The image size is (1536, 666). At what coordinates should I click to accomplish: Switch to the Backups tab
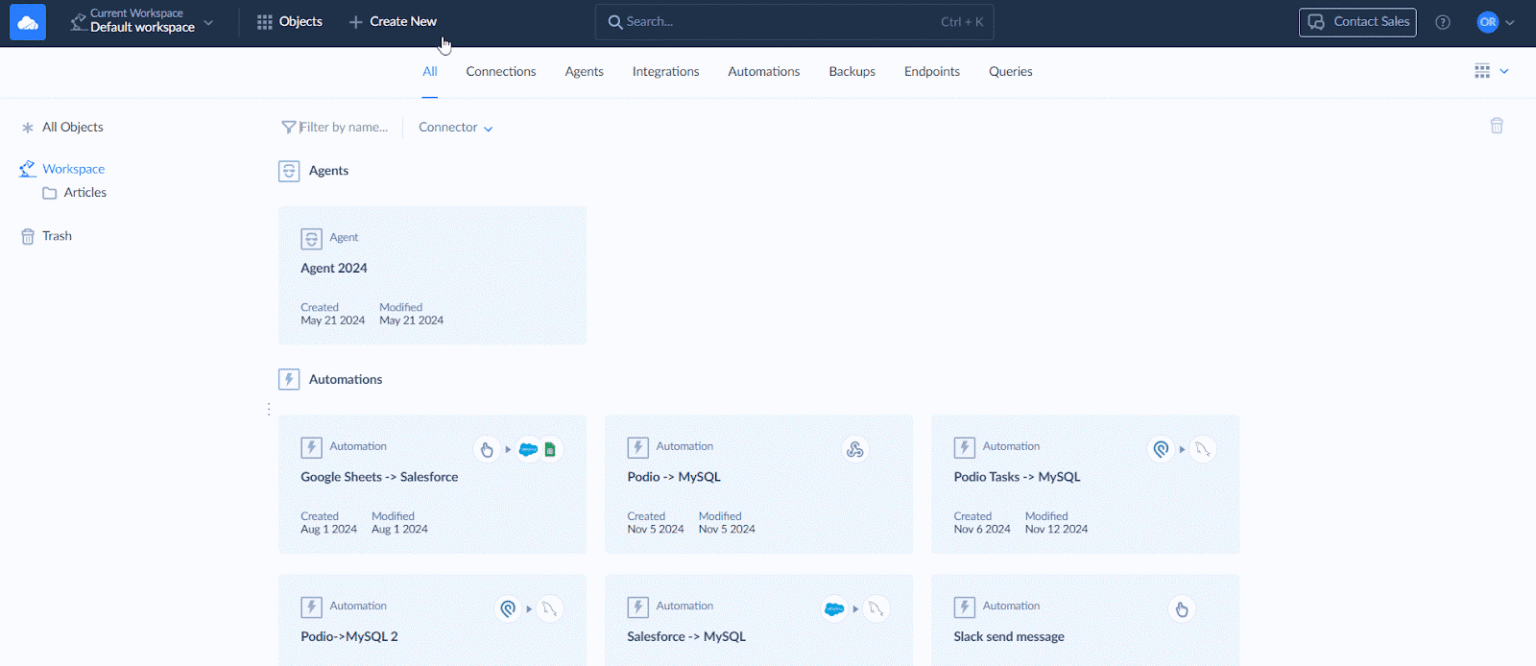(x=852, y=72)
